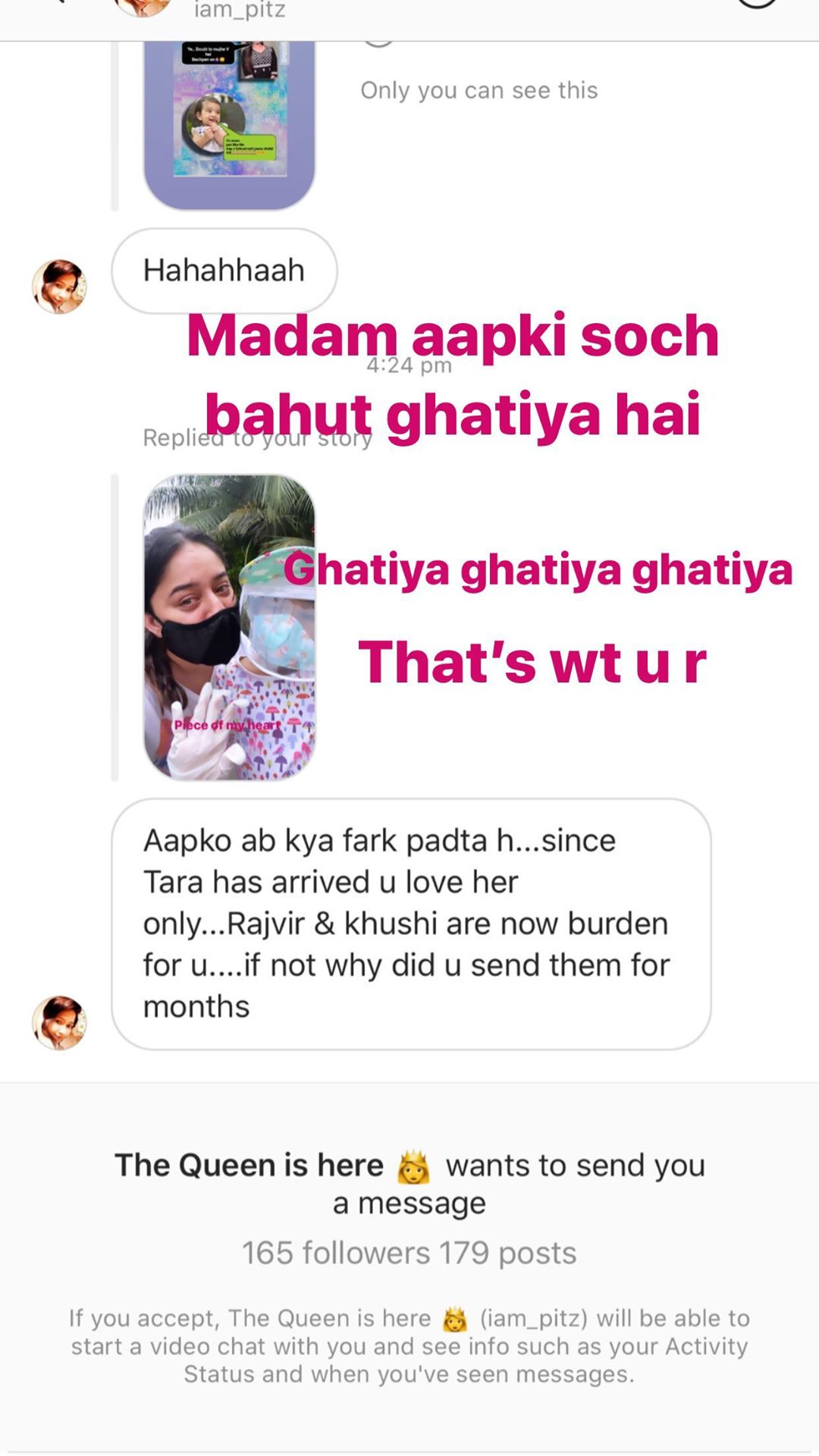819x1456 pixels.
Task: Open the info icon at top right
Action: coord(758,4)
